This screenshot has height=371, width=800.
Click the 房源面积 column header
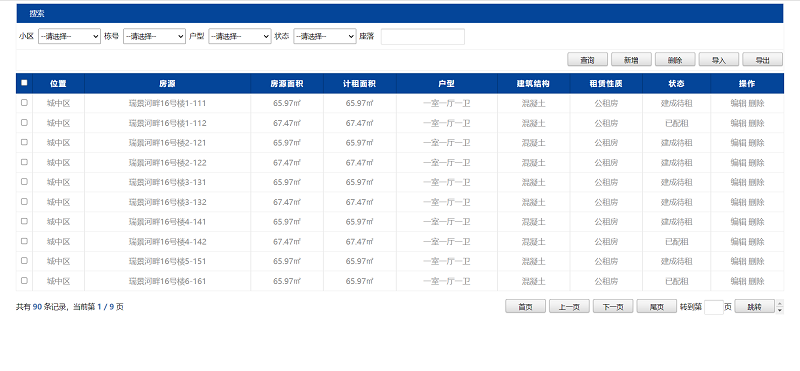(287, 84)
